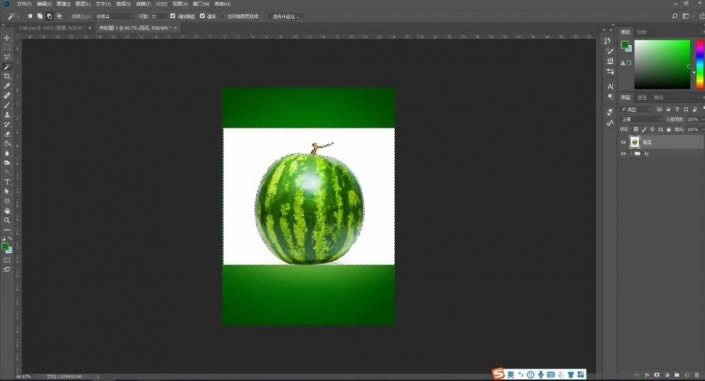The image size is (705, 381).
Task: Open the Character panel icon (A)
Action: [610, 86]
